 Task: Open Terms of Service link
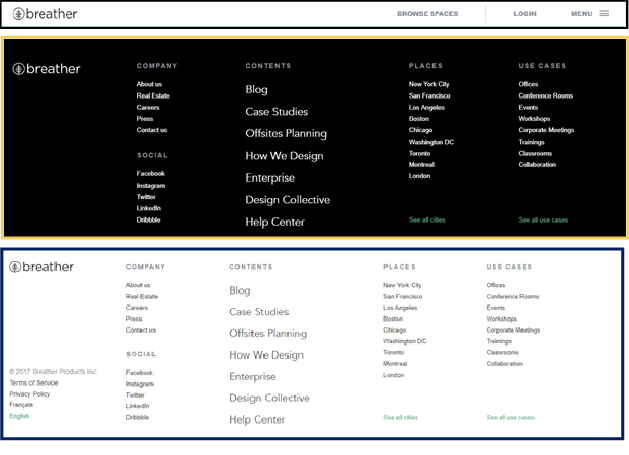point(34,383)
